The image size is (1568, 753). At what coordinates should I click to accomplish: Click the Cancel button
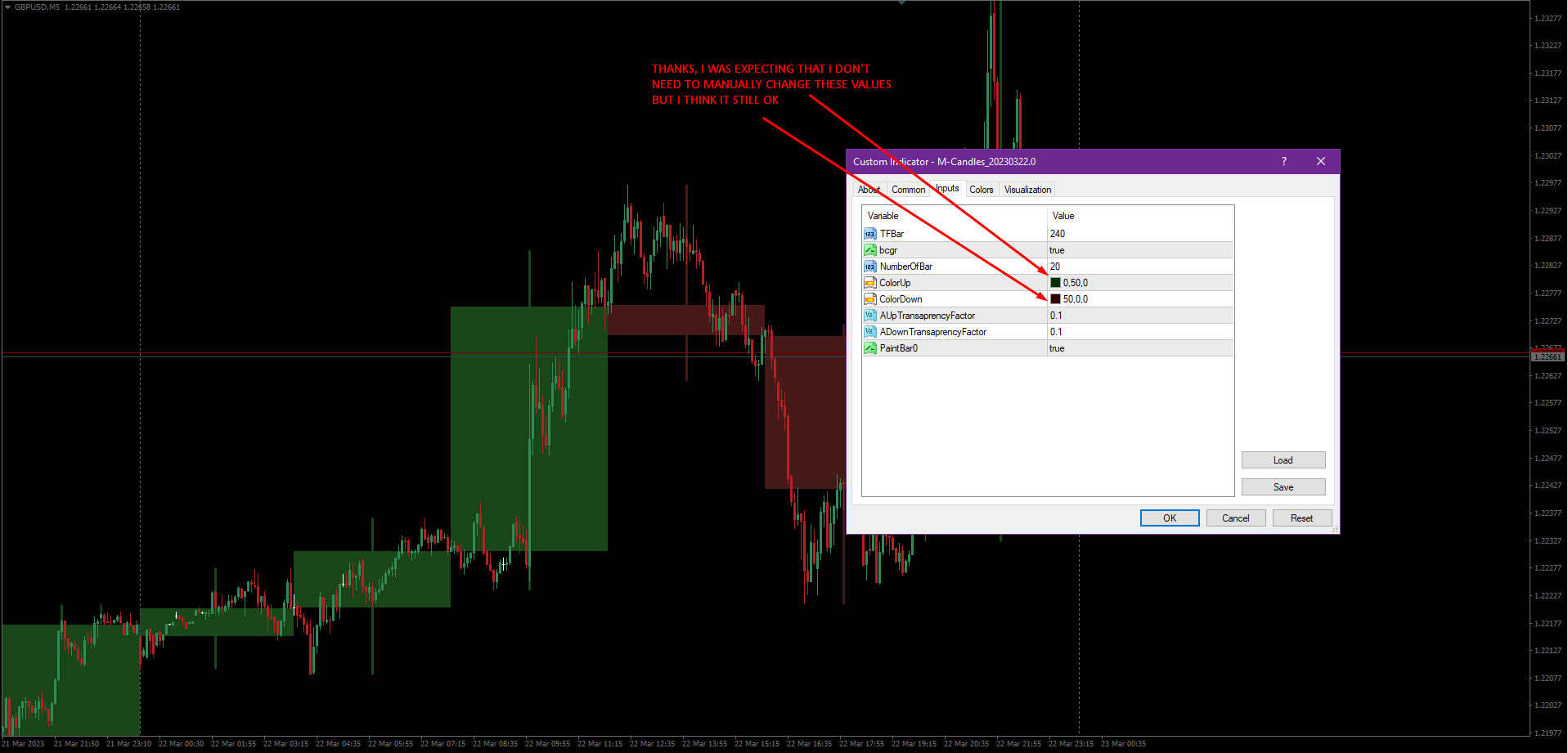[1236, 518]
